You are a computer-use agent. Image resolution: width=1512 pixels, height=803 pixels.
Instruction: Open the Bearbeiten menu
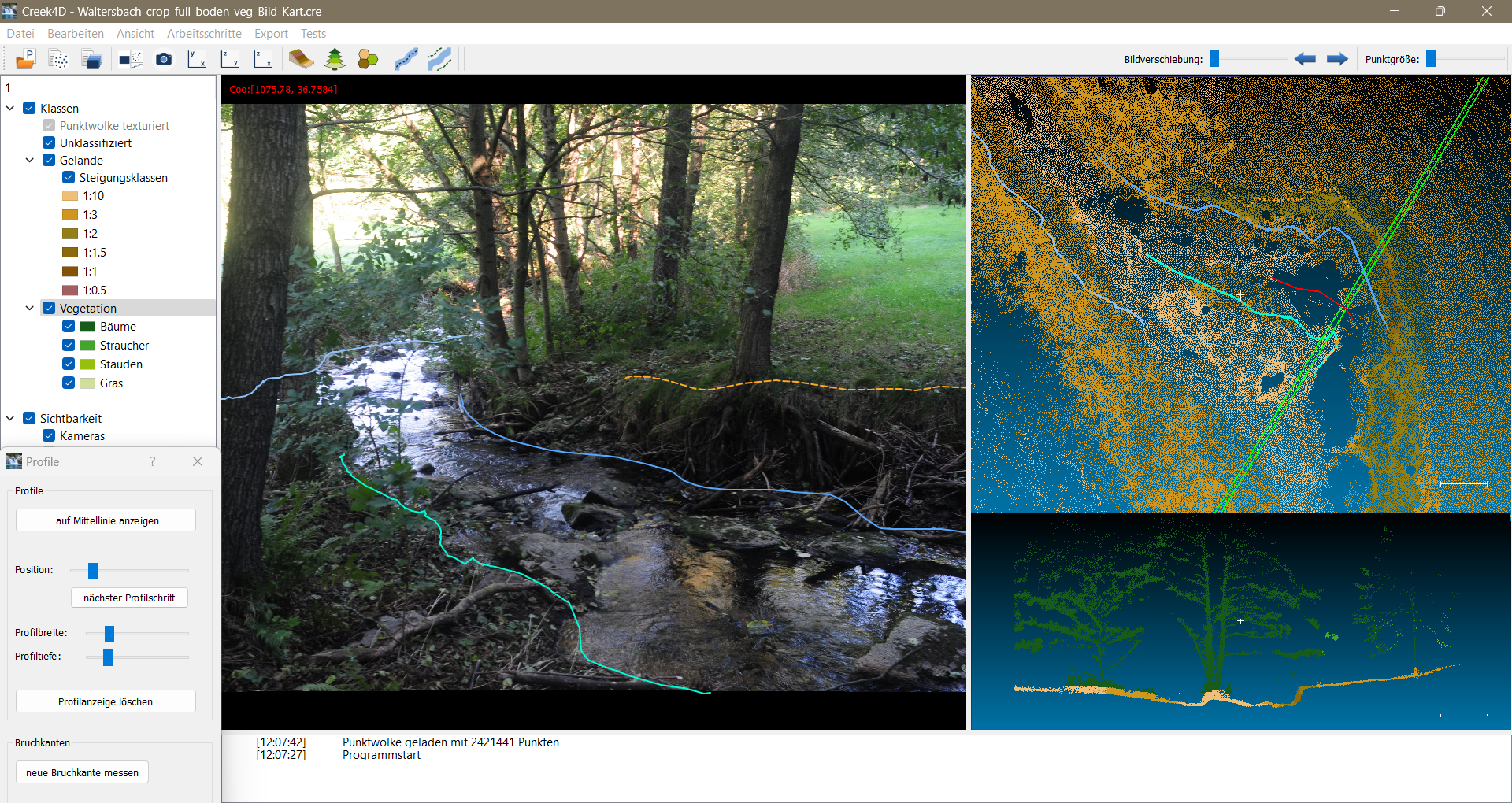pyautogui.click(x=76, y=34)
